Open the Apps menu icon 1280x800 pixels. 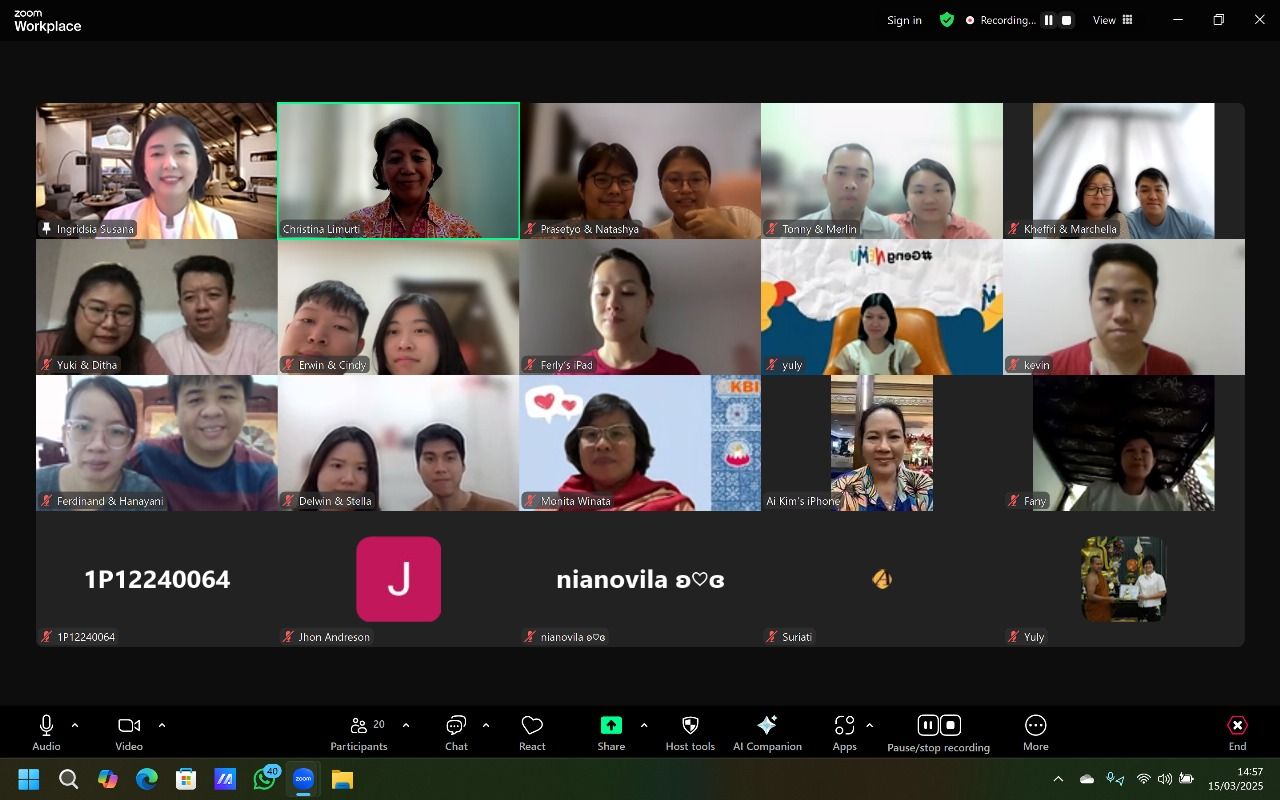coord(844,732)
